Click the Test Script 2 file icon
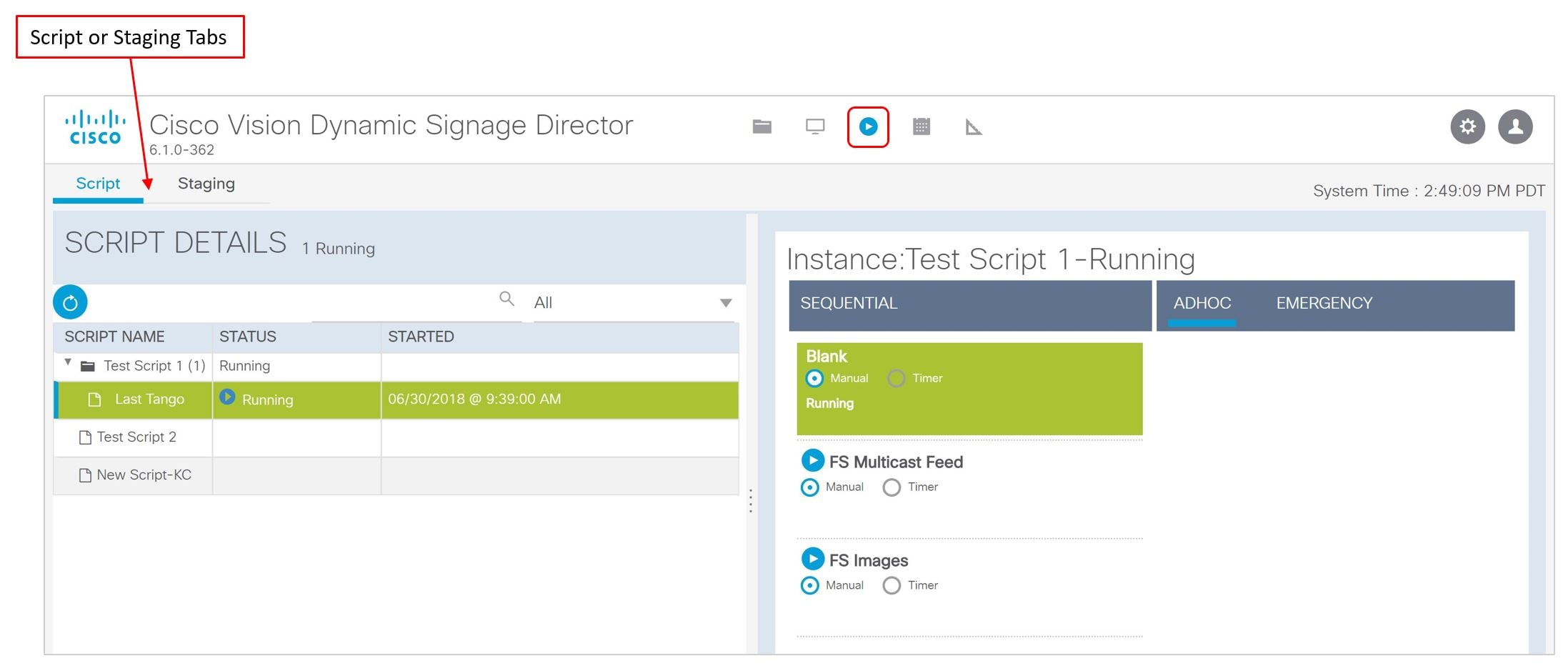 pyautogui.click(x=85, y=437)
